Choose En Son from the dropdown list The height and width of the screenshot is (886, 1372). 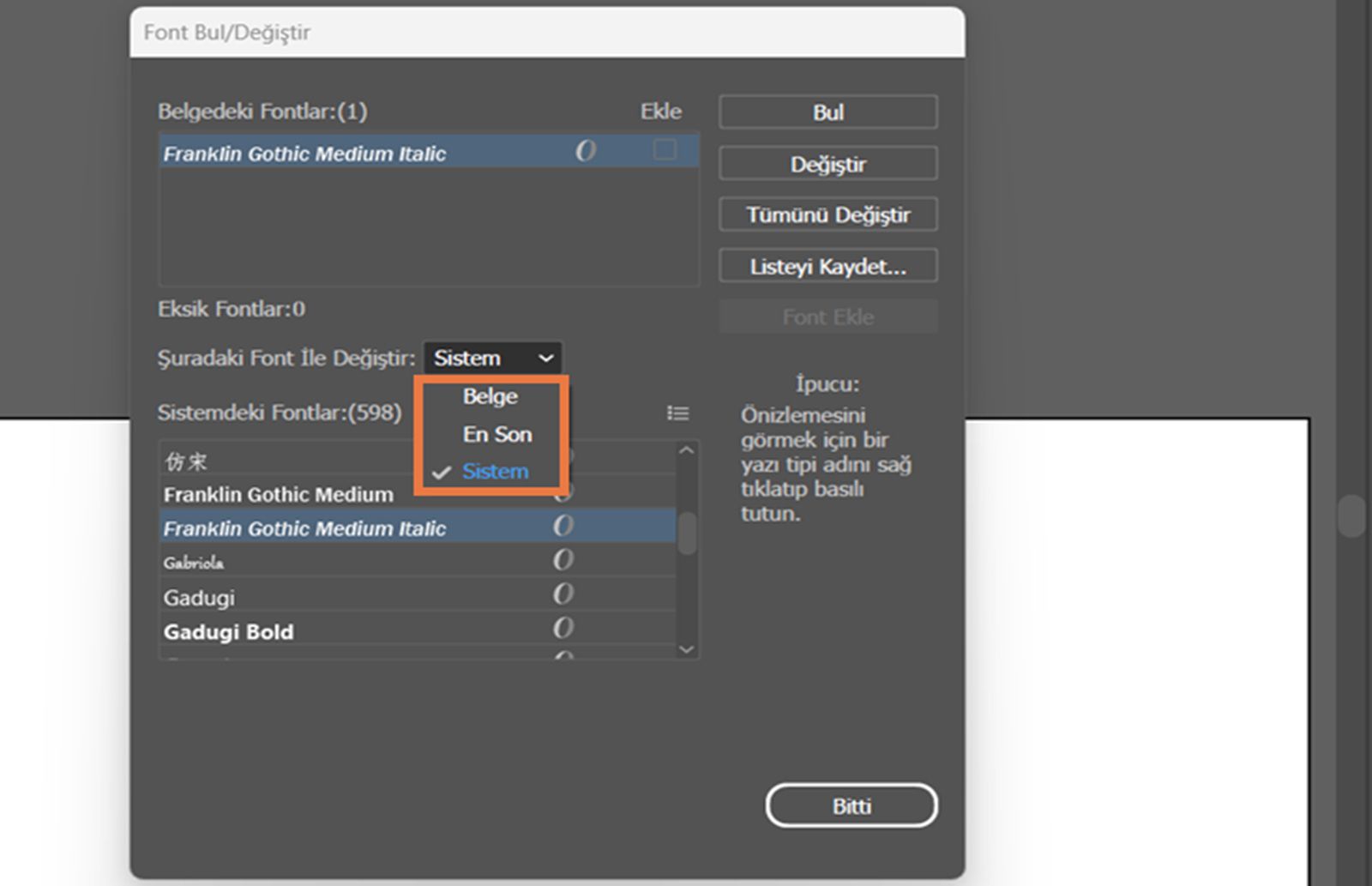pos(497,434)
